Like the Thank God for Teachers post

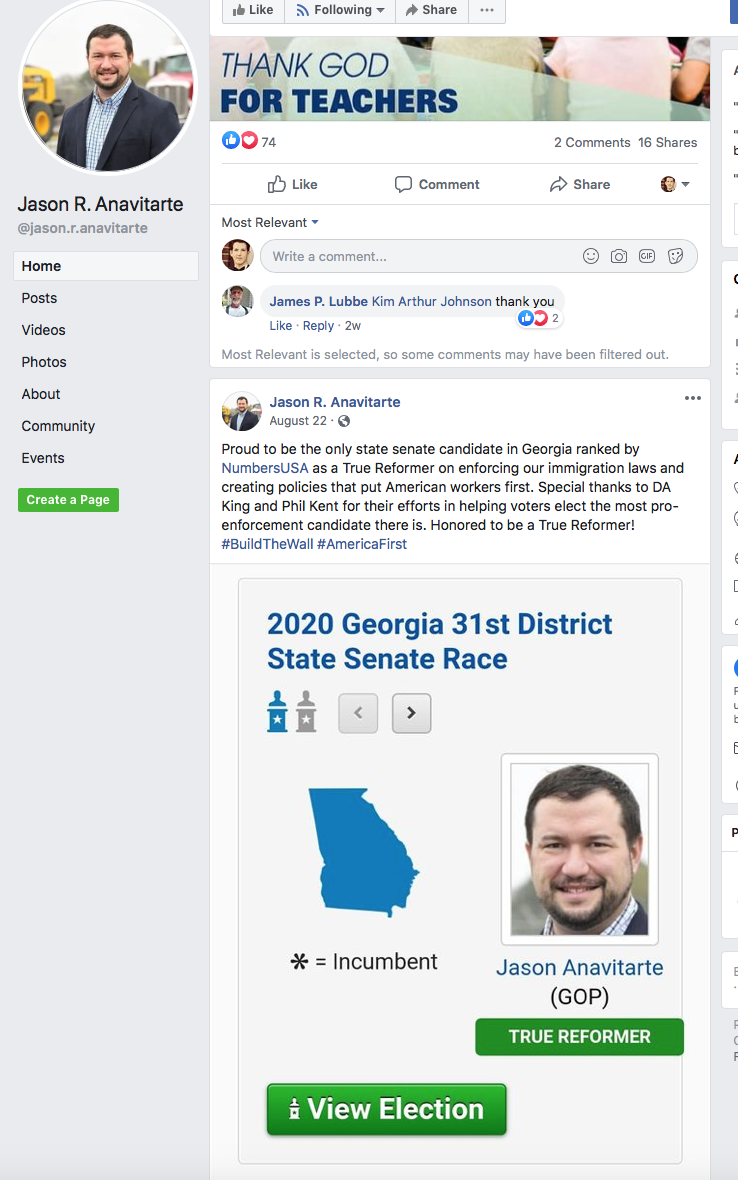[293, 184]
